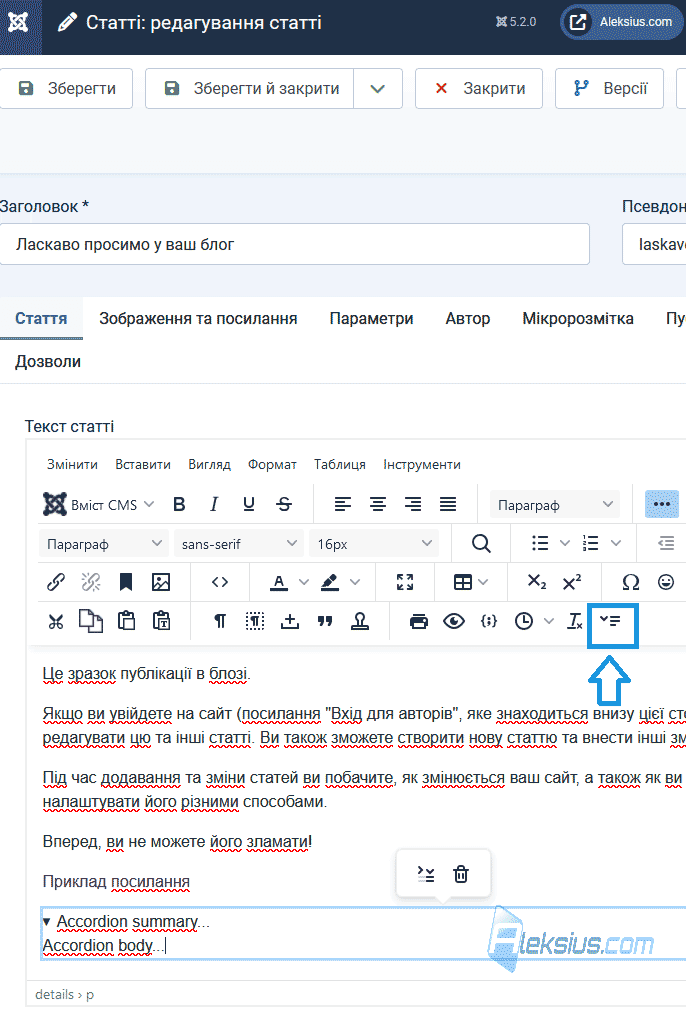Copy selected content
The image size is (686, 1013).
pos(91,621)
